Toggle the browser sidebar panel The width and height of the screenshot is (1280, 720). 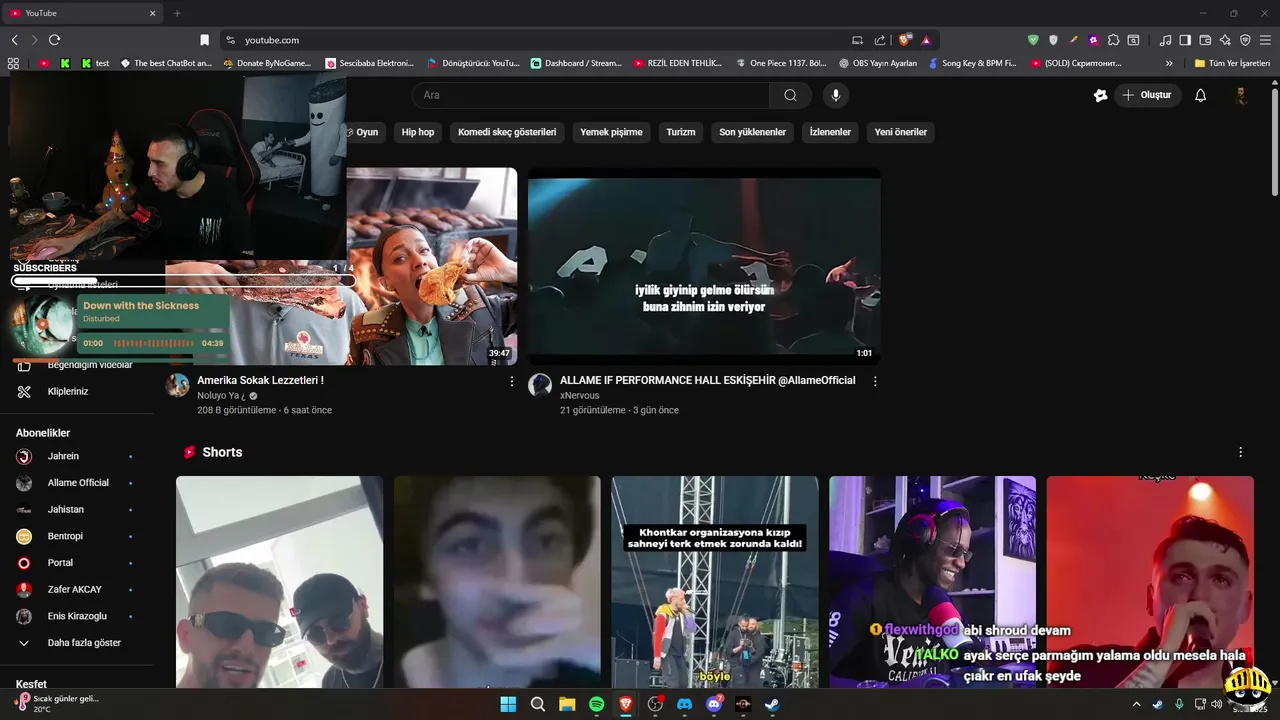pyautogui.click(x=1185, y=40)
